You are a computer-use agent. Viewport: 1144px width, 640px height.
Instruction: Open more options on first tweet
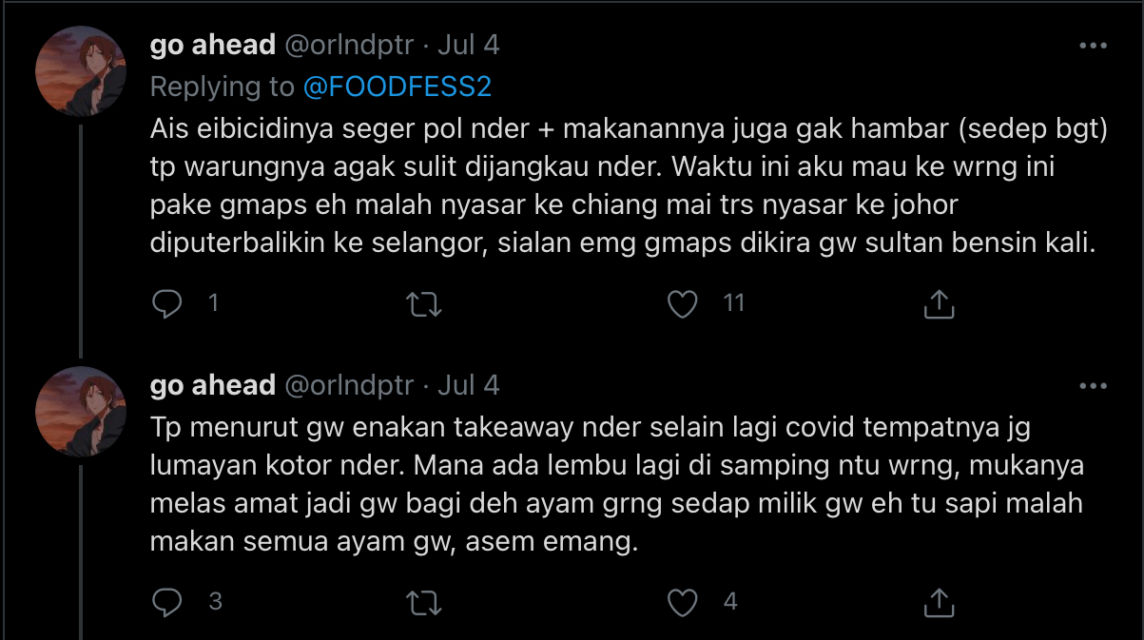tap(1093, 46)
